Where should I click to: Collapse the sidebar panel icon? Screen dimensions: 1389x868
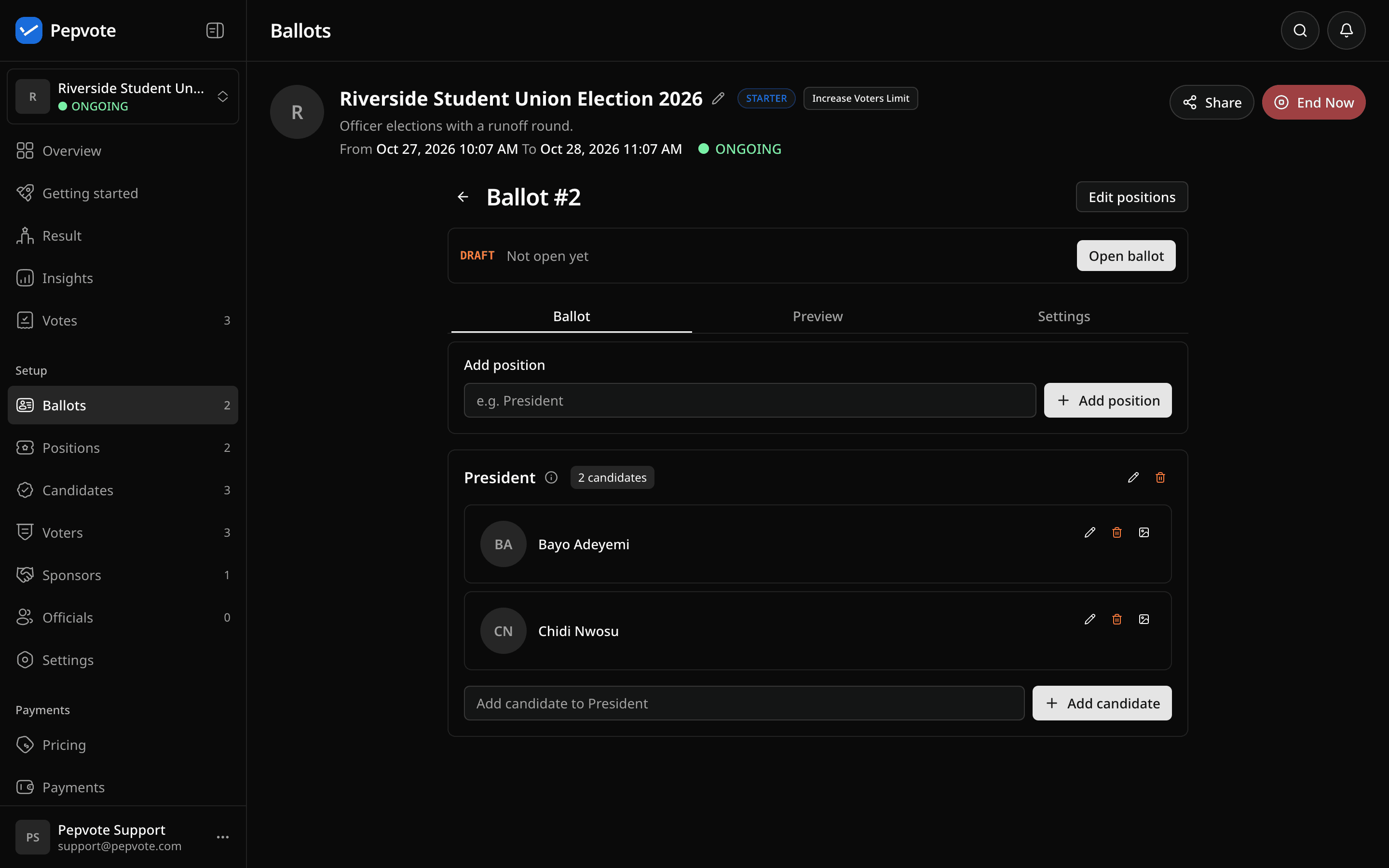215,30
